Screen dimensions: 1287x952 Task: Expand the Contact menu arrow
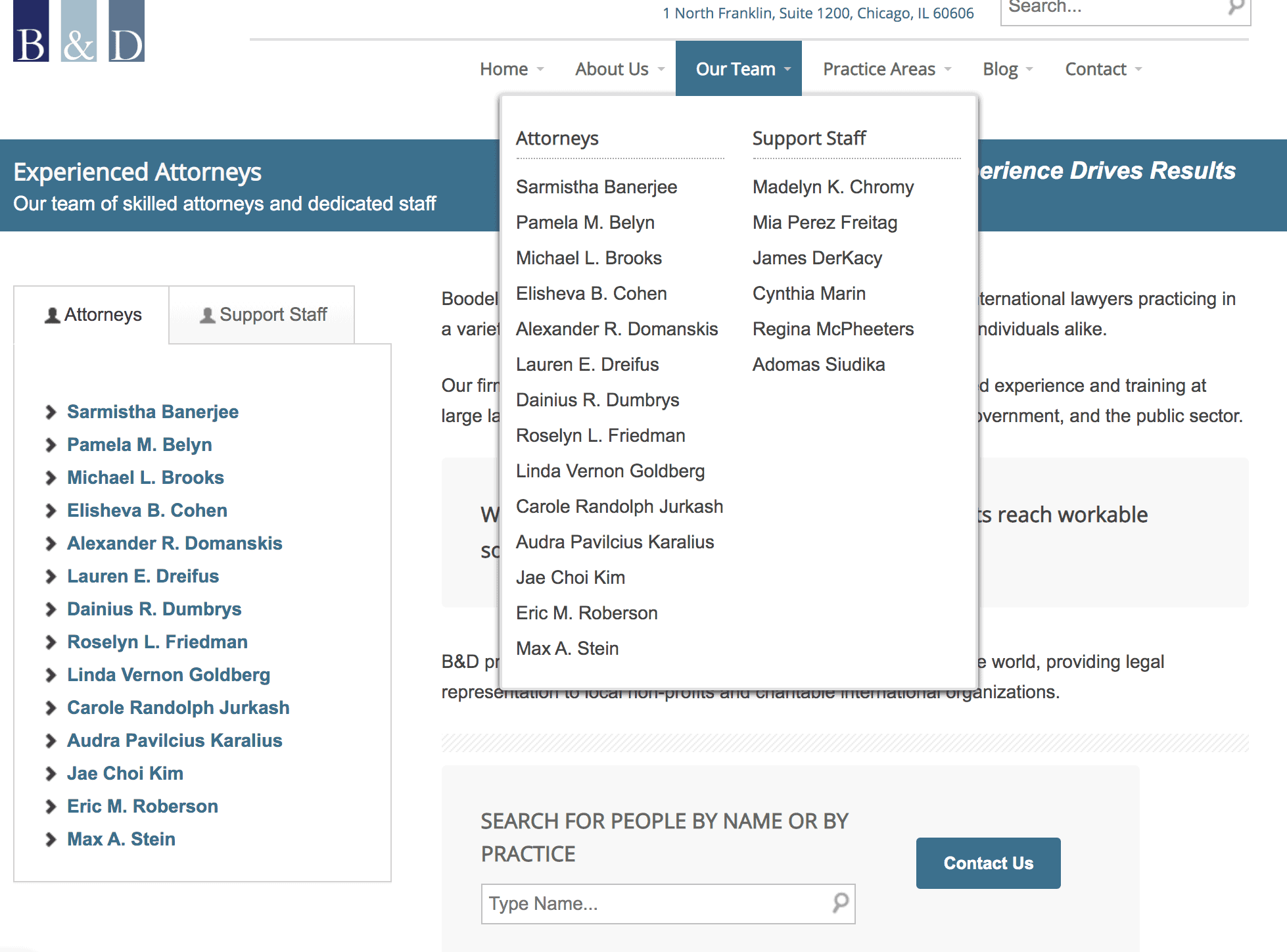click(1138, 69)
